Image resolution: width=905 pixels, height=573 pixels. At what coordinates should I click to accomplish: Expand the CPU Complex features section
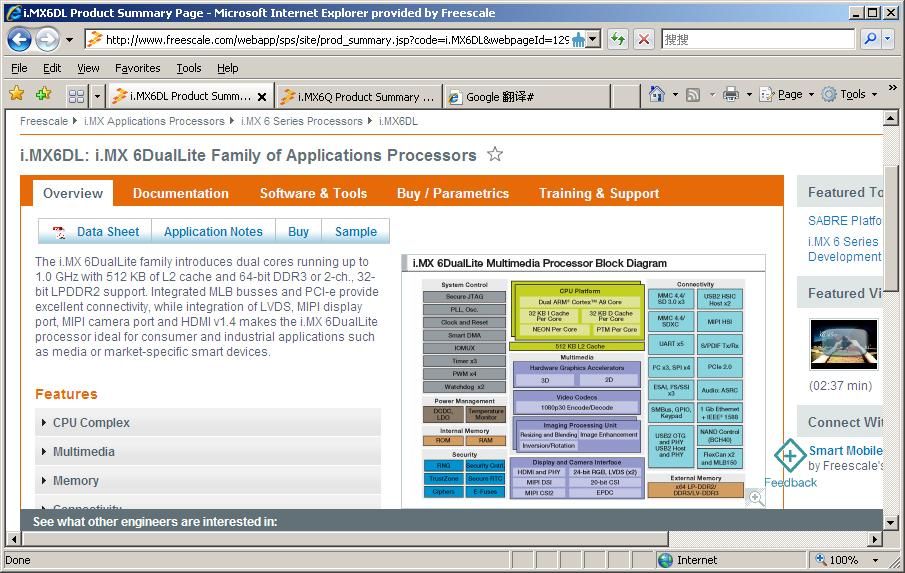click(x=208, y=422)
